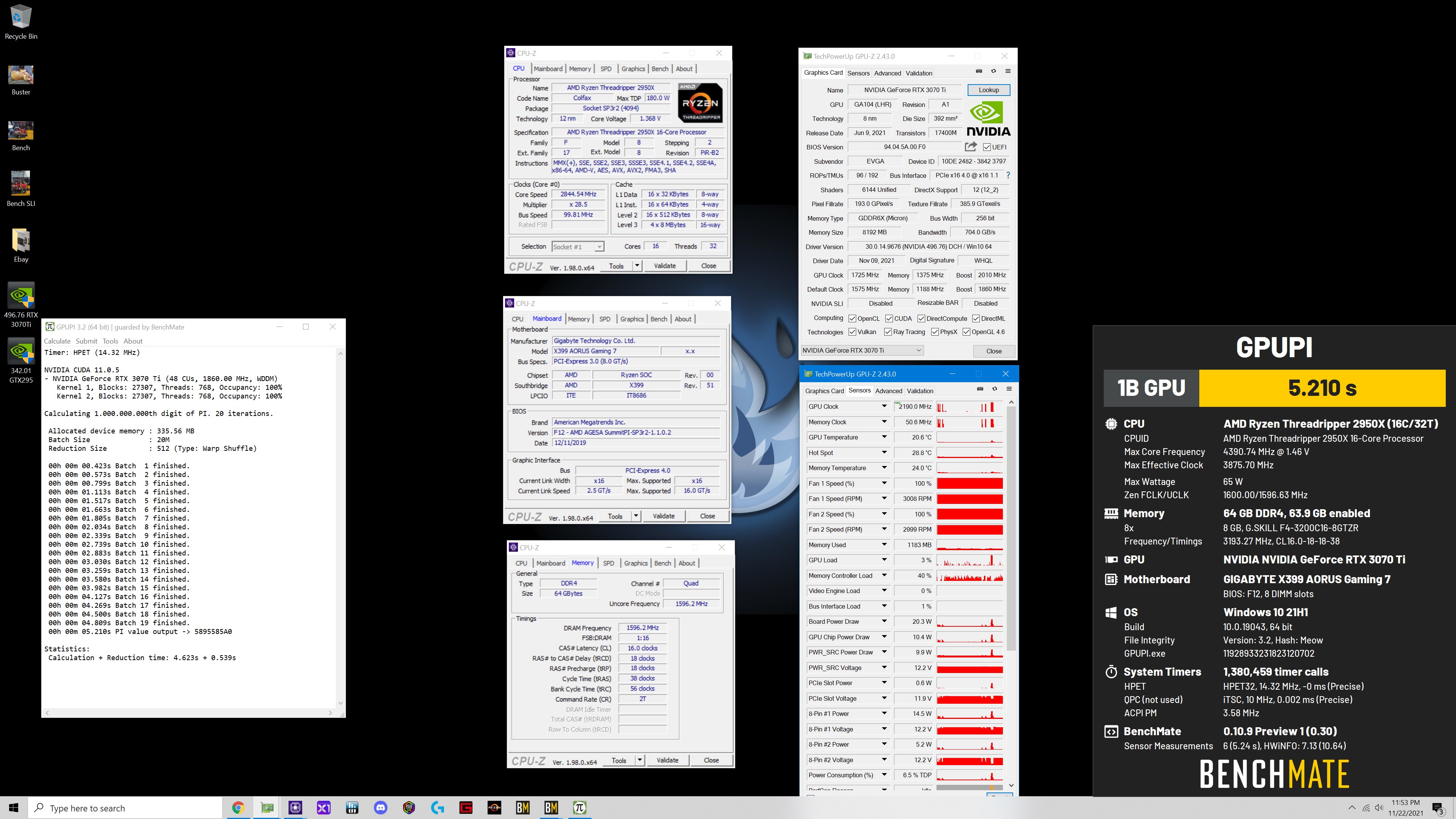Select Buster desktop icon
Screen dimensions: 1456x819
point(21,80)
